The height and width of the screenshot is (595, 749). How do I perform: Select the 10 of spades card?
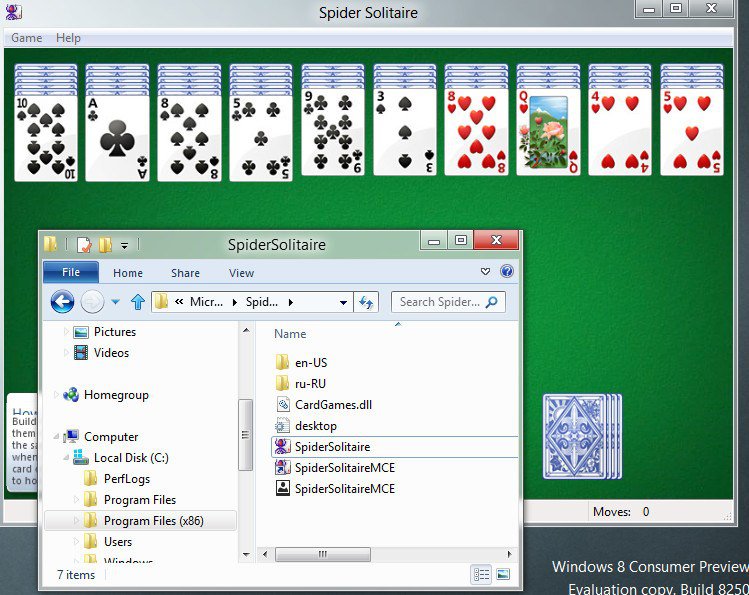click(x=46, y=138)
